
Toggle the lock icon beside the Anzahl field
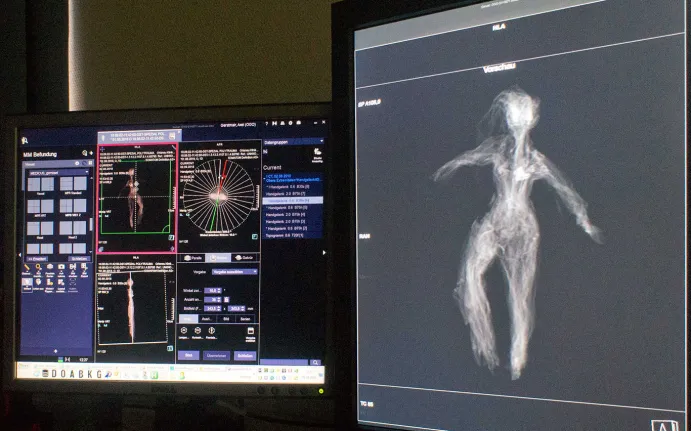coord(227,300)
